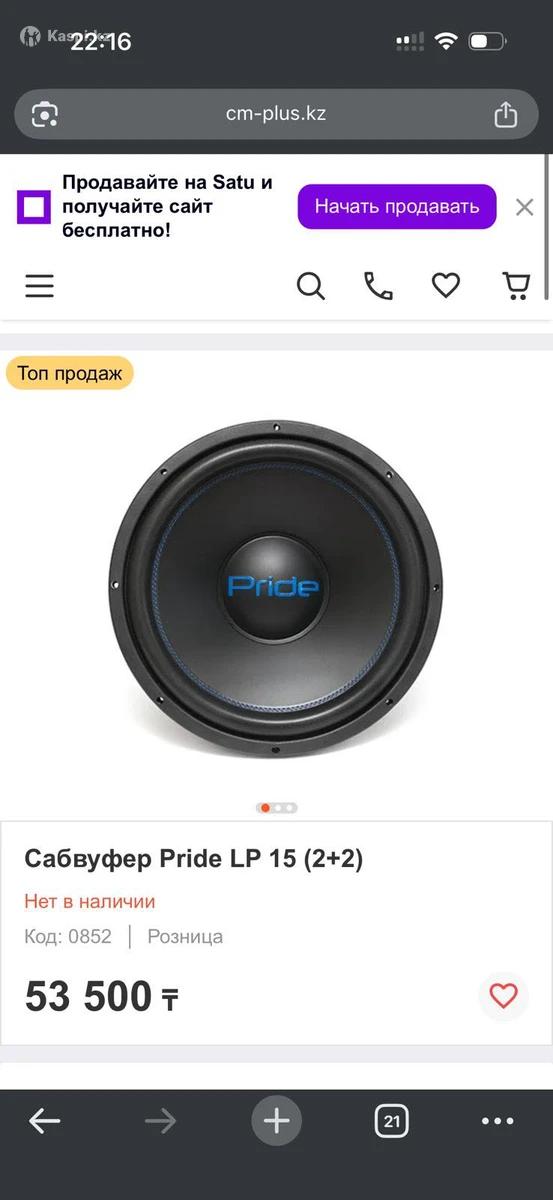Screen dimensions: 553x1200
Task: Close the Satu promo banner
Action: (525, 207)
